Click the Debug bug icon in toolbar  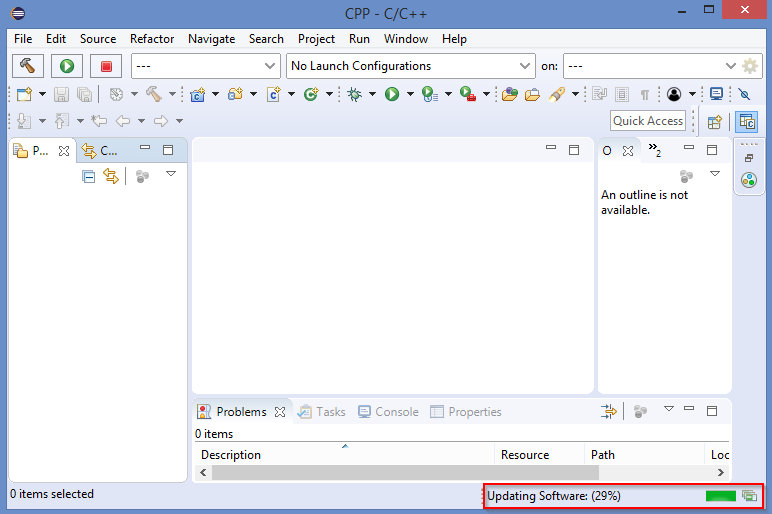point(354,94)
